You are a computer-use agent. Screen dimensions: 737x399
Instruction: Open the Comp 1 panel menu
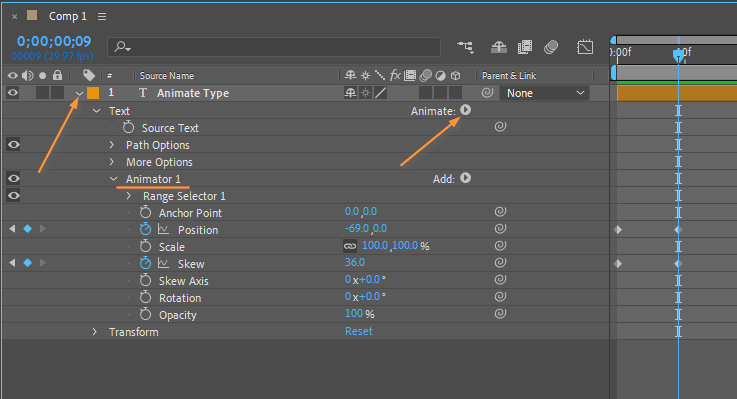pyautogui.click(x=102, y=16)
